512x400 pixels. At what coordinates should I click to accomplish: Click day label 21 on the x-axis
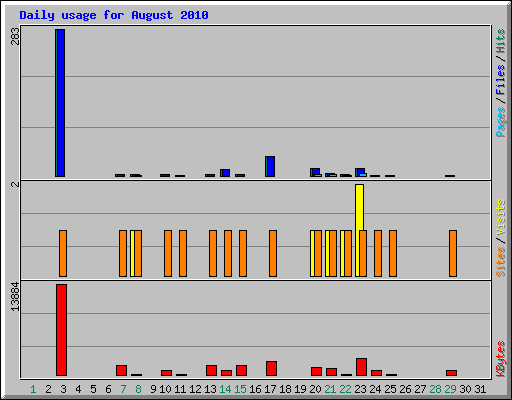pyautogui.click(x=330, y=389)
